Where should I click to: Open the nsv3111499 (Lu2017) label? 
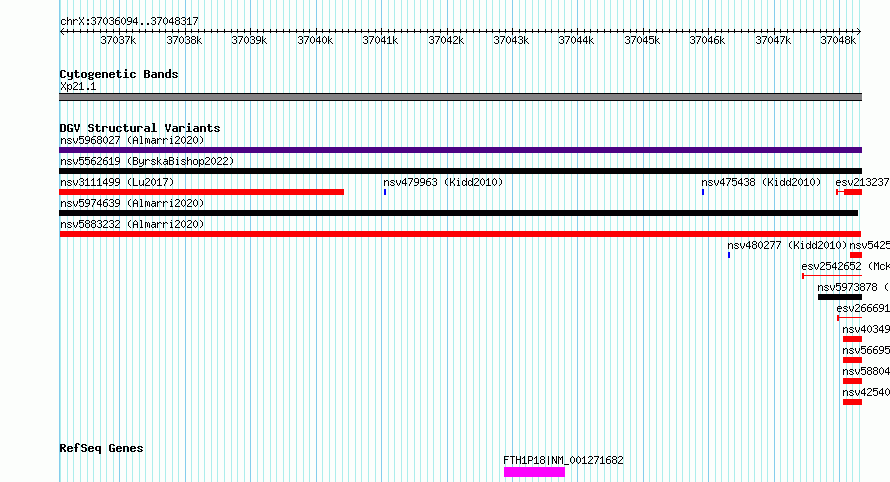[117, 182]
